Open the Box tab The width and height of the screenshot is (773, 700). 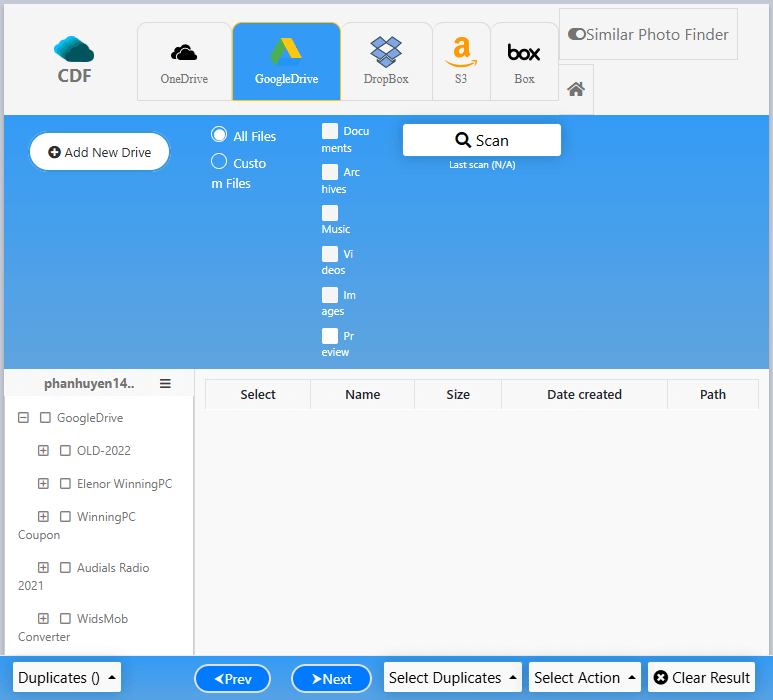tap(524, 62)
